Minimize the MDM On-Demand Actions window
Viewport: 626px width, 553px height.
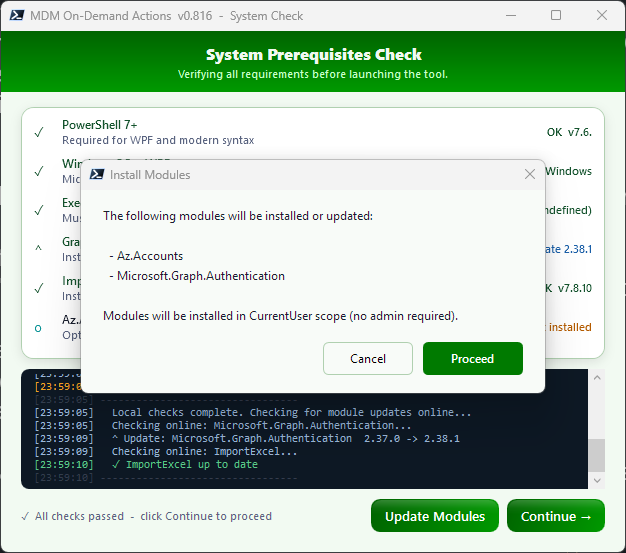click(511, 16)
